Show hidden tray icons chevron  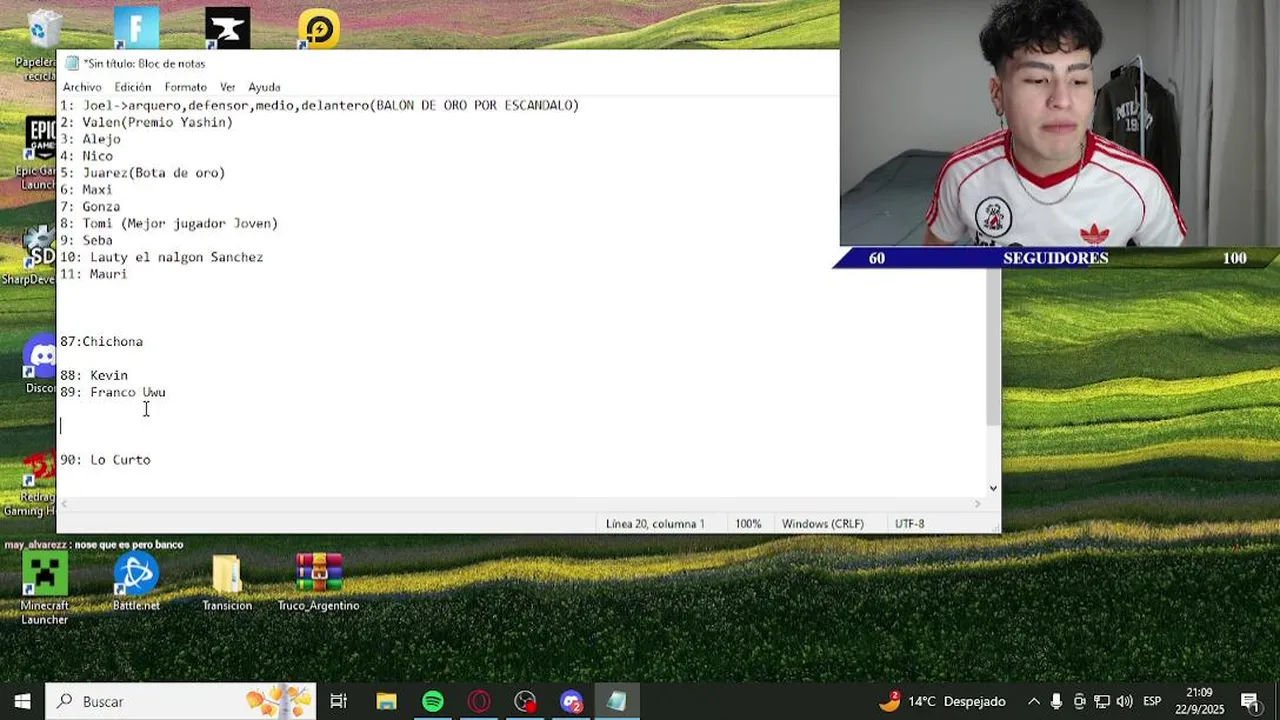[x=1034, y=701]
